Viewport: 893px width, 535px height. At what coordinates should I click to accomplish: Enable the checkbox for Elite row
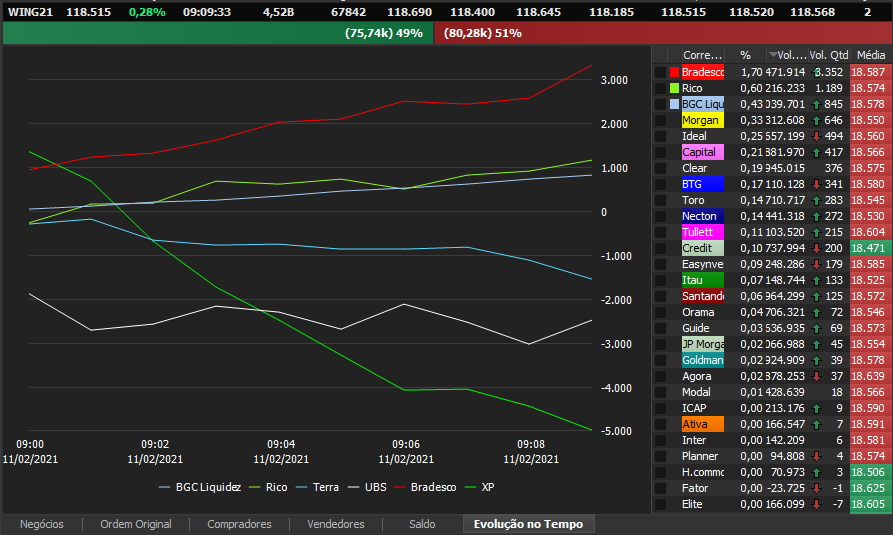(x=660, y=504)
